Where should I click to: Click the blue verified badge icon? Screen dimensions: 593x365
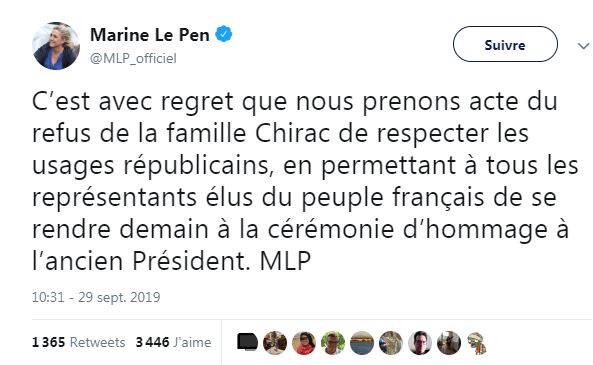click(x=224, y=34)
